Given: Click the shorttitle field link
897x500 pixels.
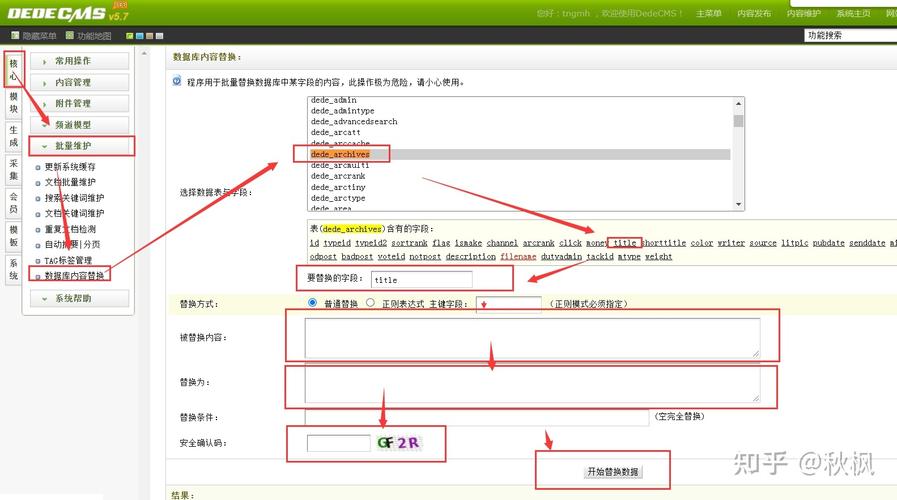Looking at the screenshot, I should pos(664,243).
